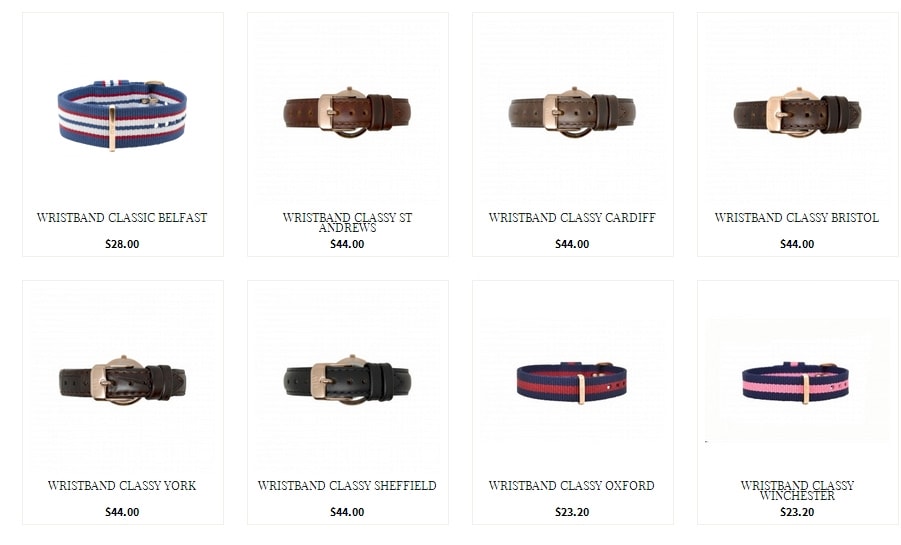The width and height of the screenshot is (901, 545).
Task: Click the $23.20 price under Winchester wristband
Action: tap(797, 512)
